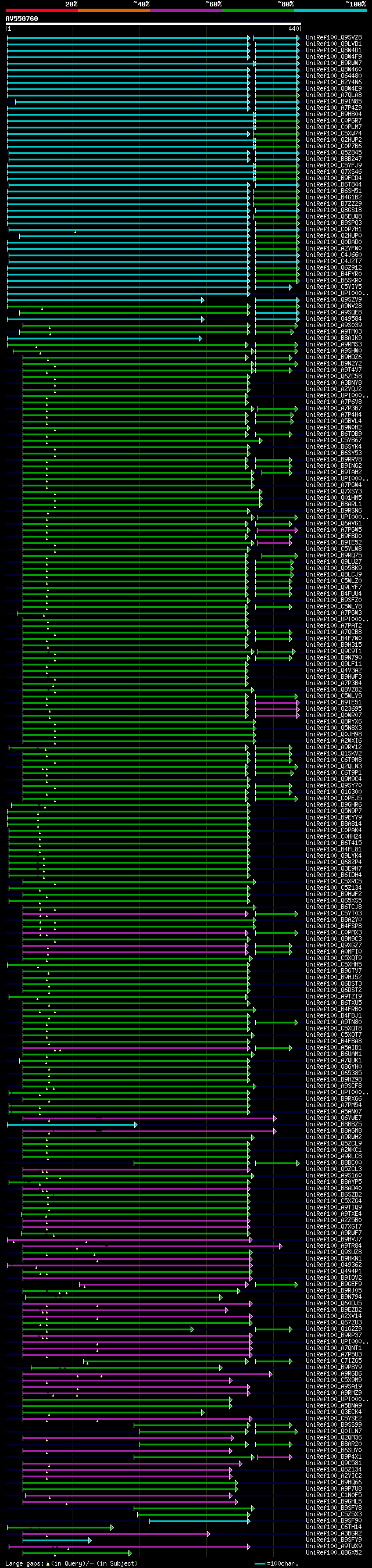Select the UniRef100_Q2HUP2 label
This screenshot has height=1568, width=372.
click(334, 140)
